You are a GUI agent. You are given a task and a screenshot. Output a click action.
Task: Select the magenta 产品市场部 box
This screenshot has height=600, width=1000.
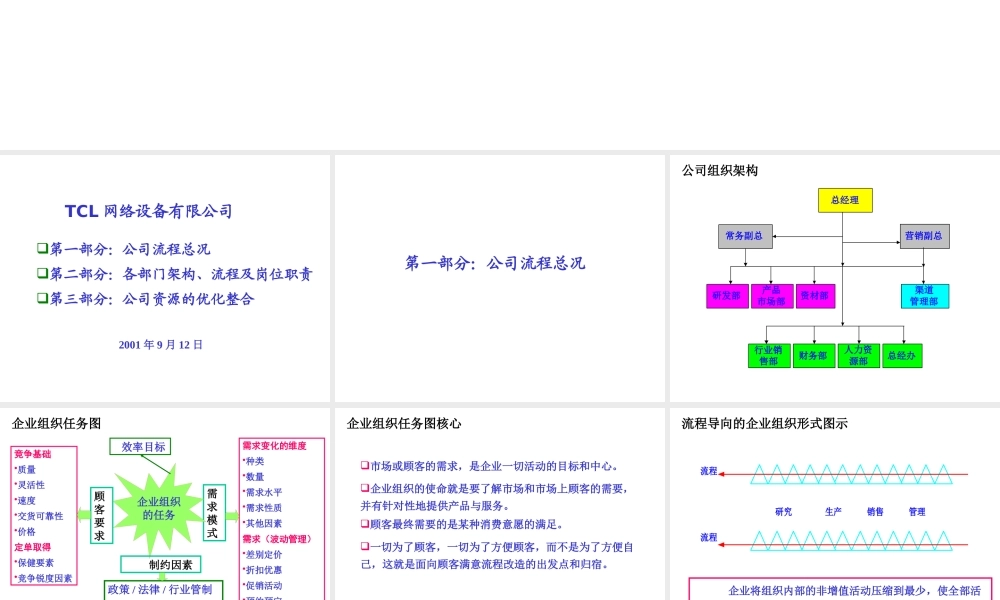click(x=772, y=296)
